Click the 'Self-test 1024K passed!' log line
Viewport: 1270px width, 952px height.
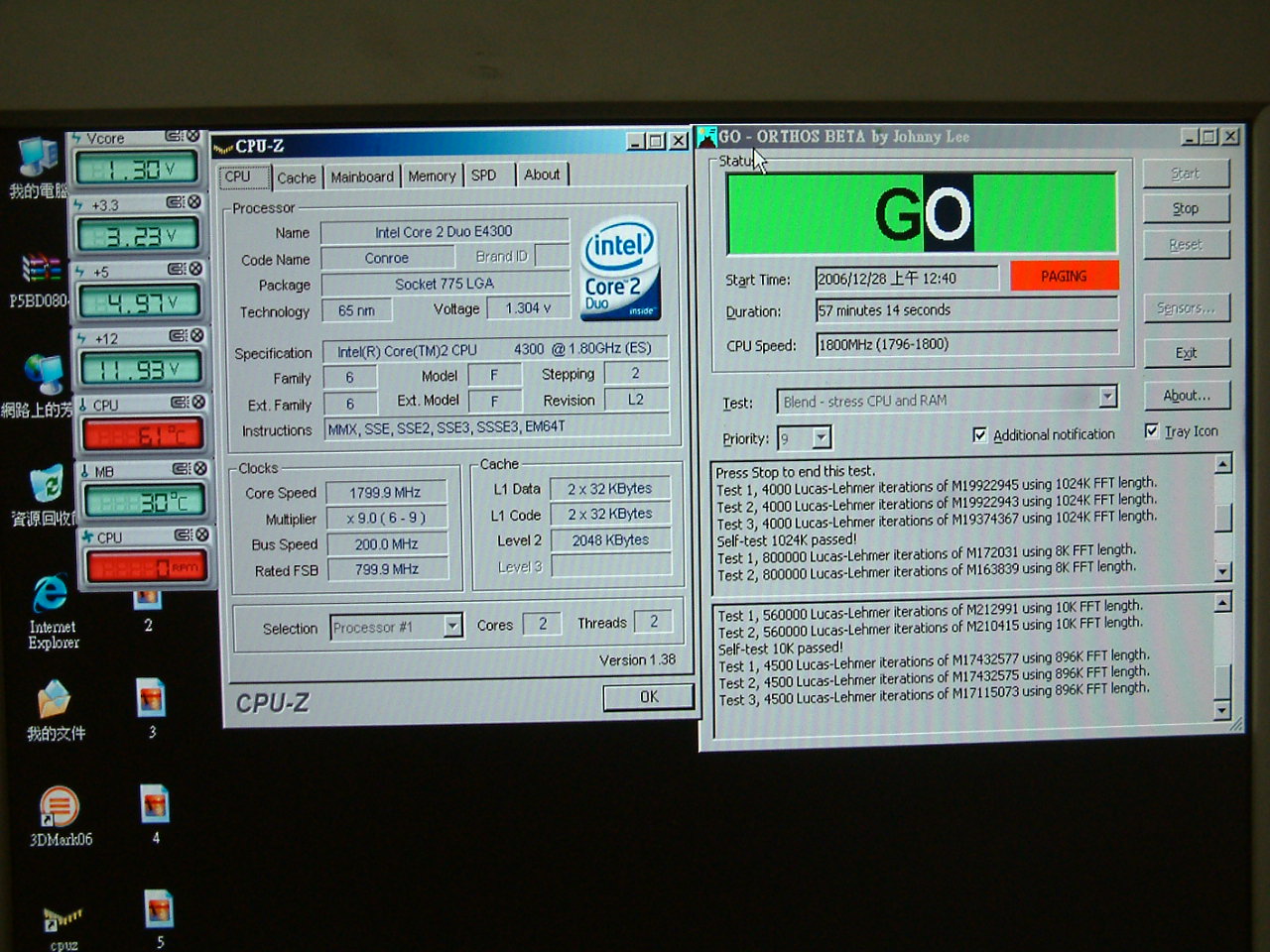point(787,540)
